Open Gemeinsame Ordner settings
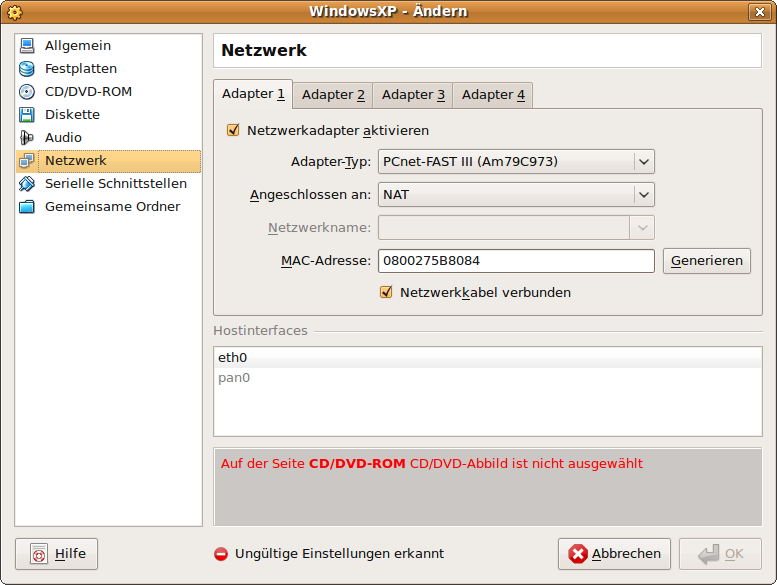Image resolution: width=777 pixels, height=585 pixels. click(x=109, y=207)
